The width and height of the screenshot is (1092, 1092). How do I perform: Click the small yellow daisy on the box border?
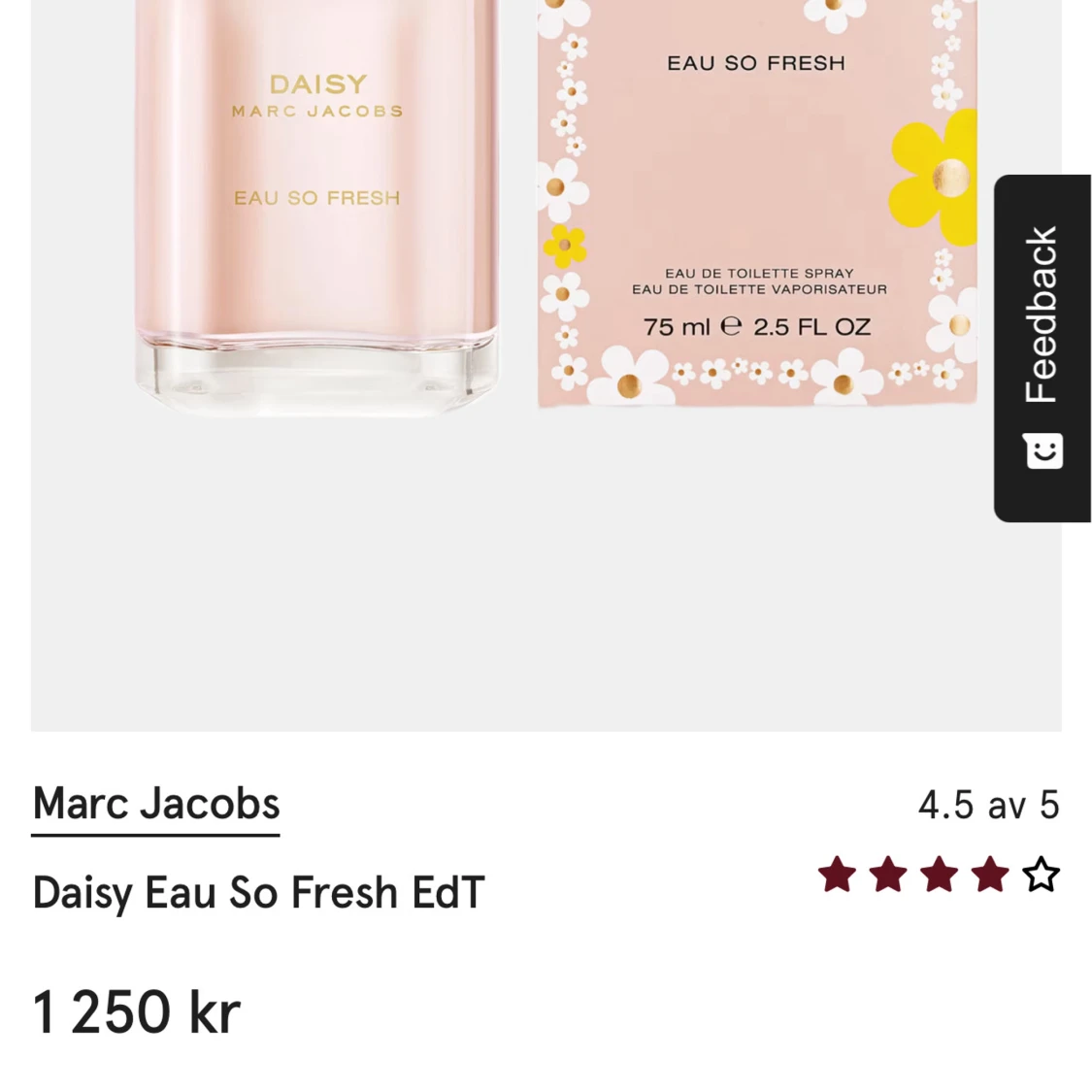[565, 246]
